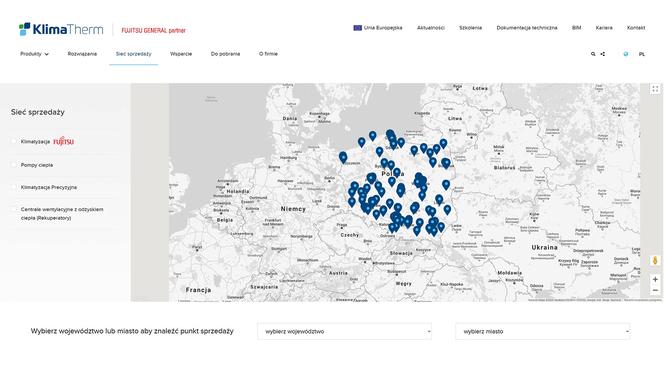Click the Fujitsu General partner logo
Image resolution: width=664 pixels, height=373 pixels.
[x=153, y=30]
